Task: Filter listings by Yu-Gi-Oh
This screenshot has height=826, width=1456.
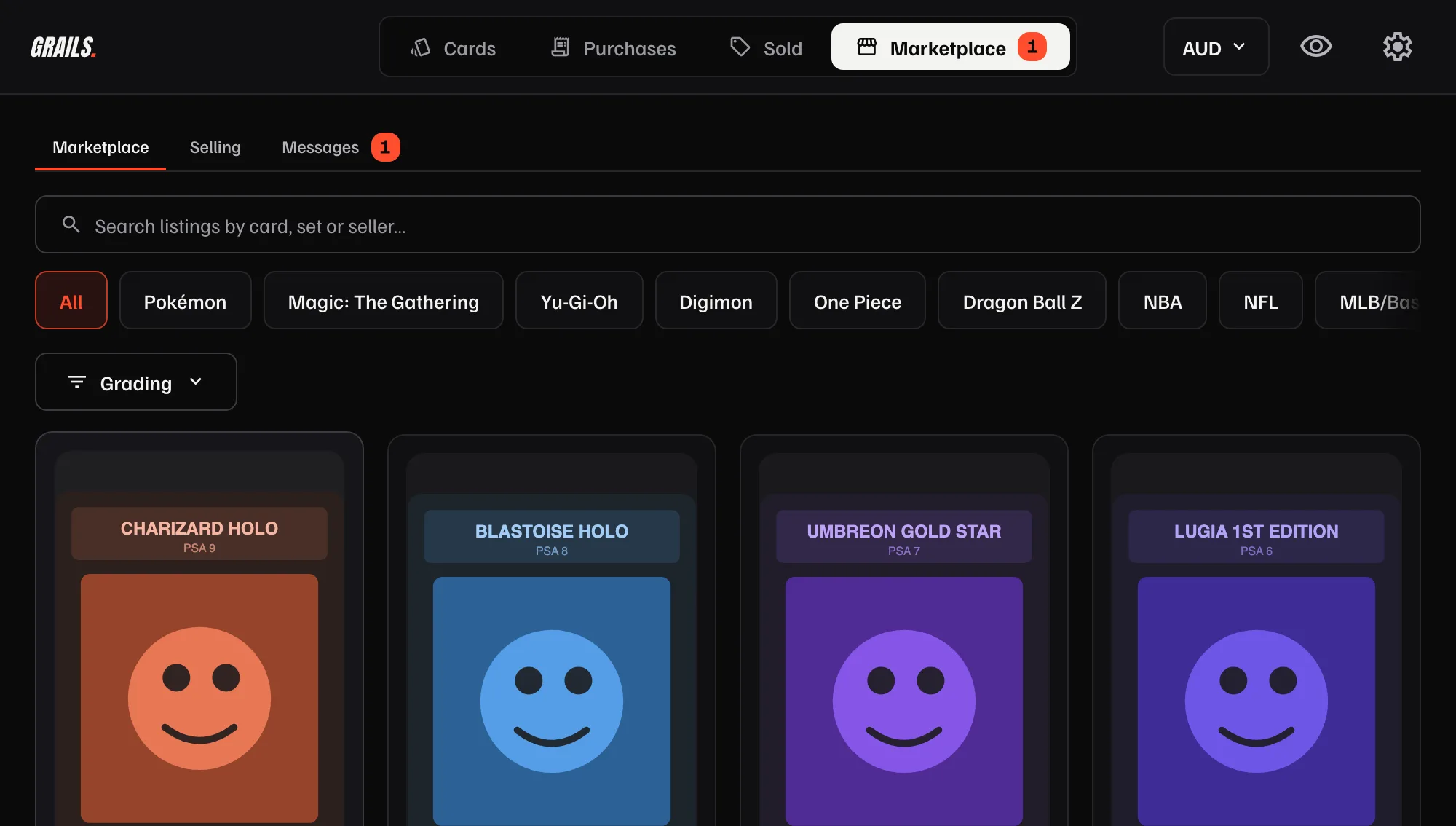Action: (579, 300)
